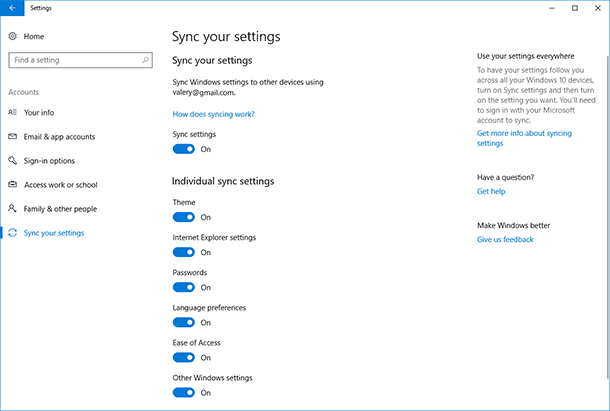Click the Email & app accounts envelope icon
Viewport: 610px width, 411px height.
coord(12,136)
